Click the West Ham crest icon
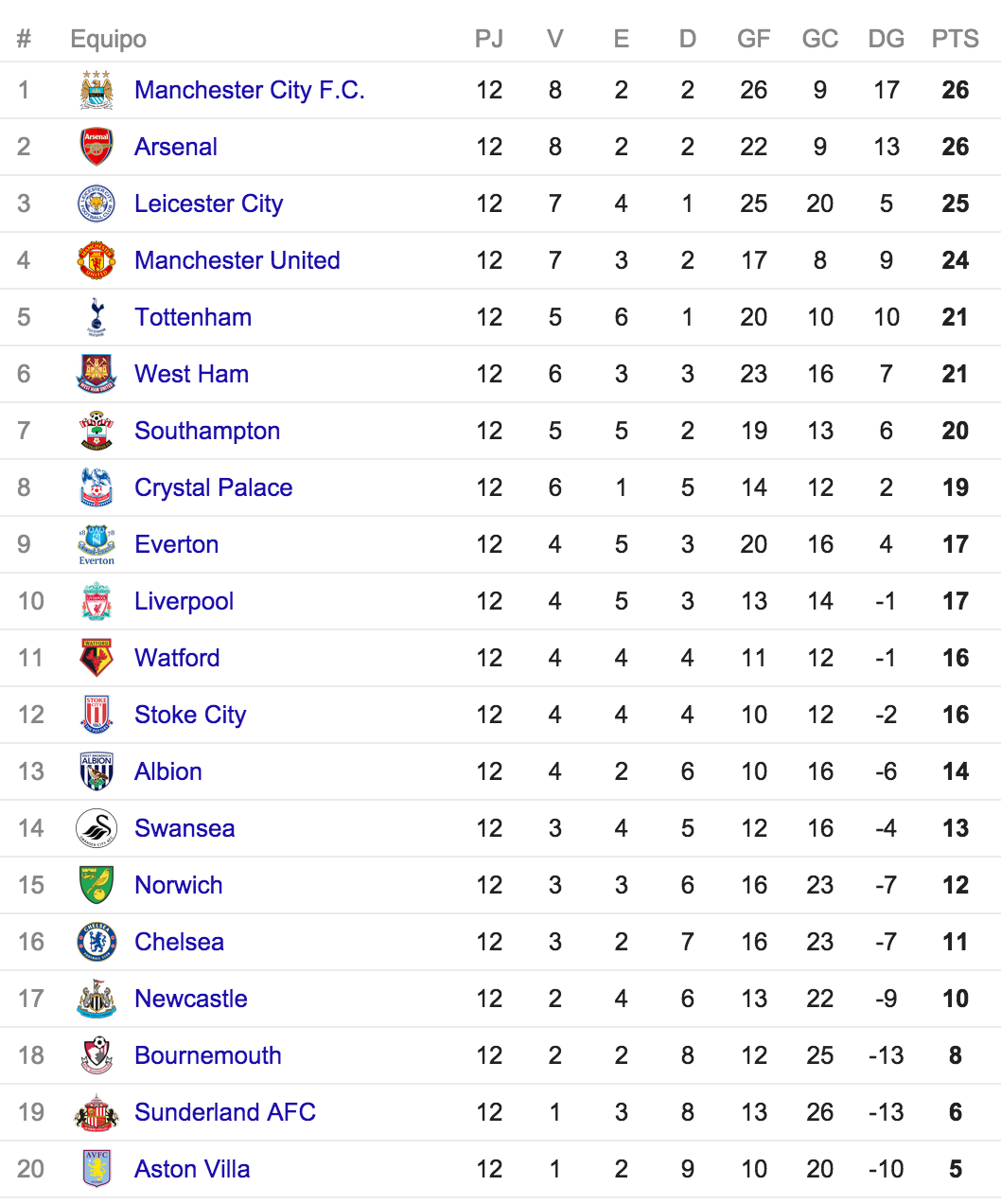 click(97, 374)
